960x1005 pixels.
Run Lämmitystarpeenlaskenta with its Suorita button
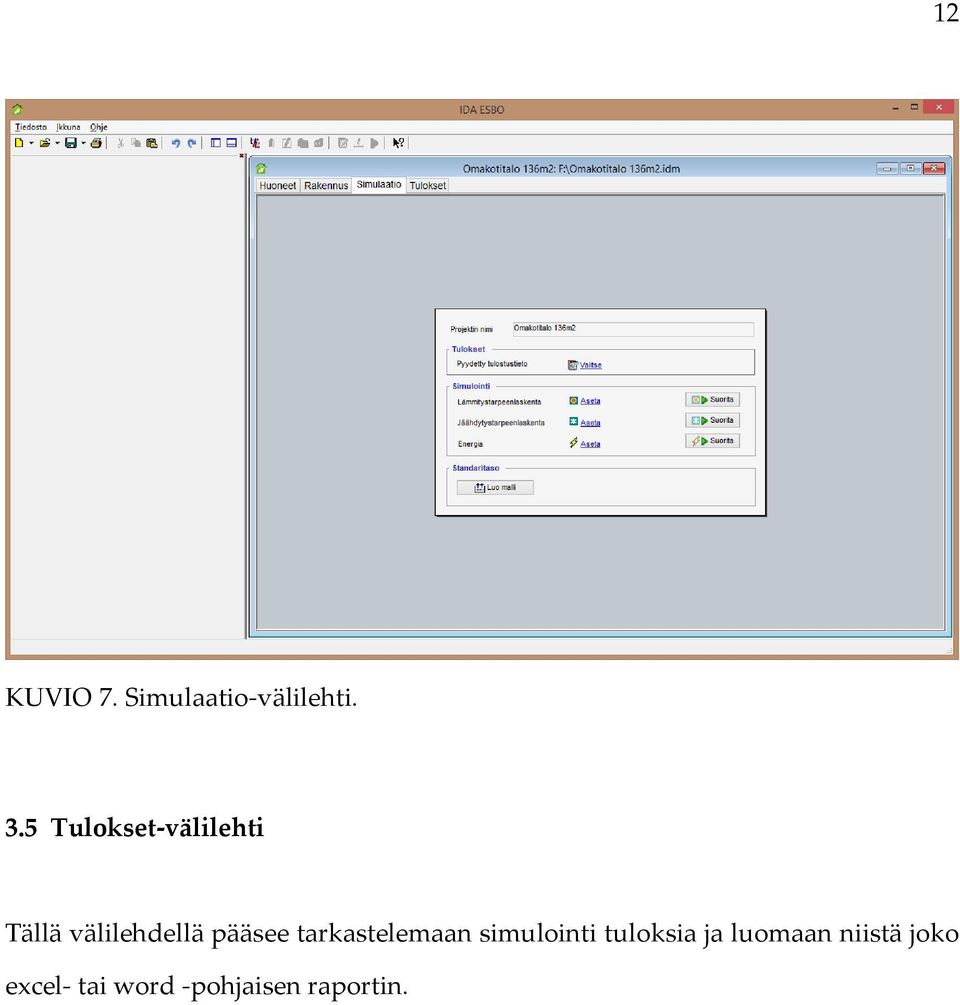point(713,399)
